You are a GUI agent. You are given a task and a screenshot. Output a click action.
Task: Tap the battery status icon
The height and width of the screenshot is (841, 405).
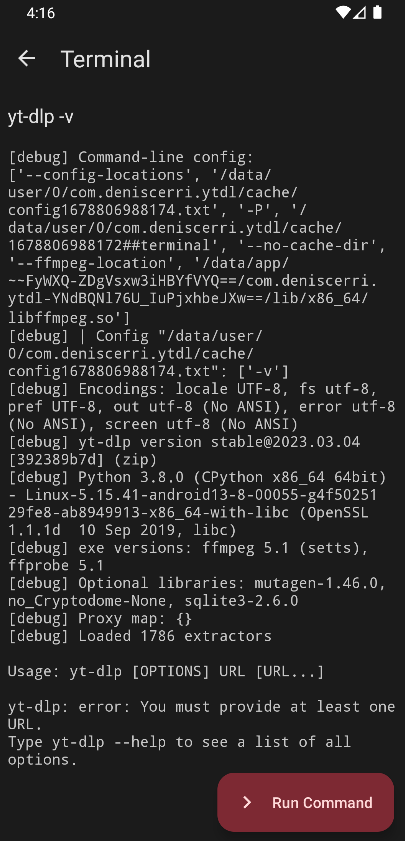point(377,12)
